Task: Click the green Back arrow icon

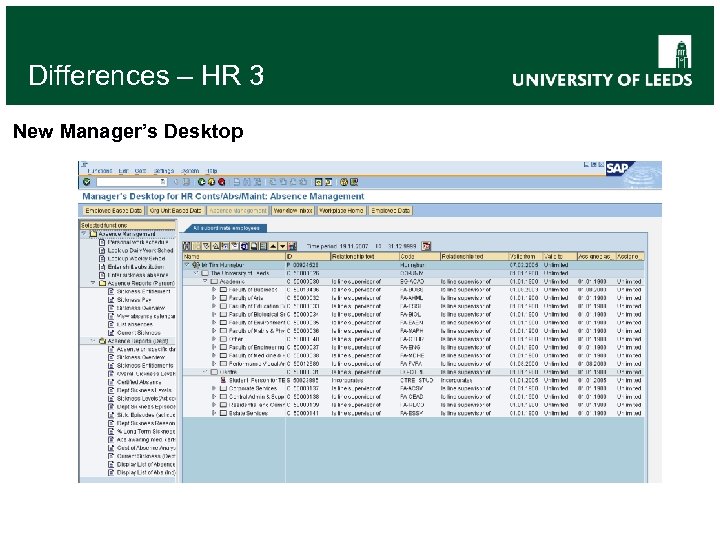Action: 201,182
